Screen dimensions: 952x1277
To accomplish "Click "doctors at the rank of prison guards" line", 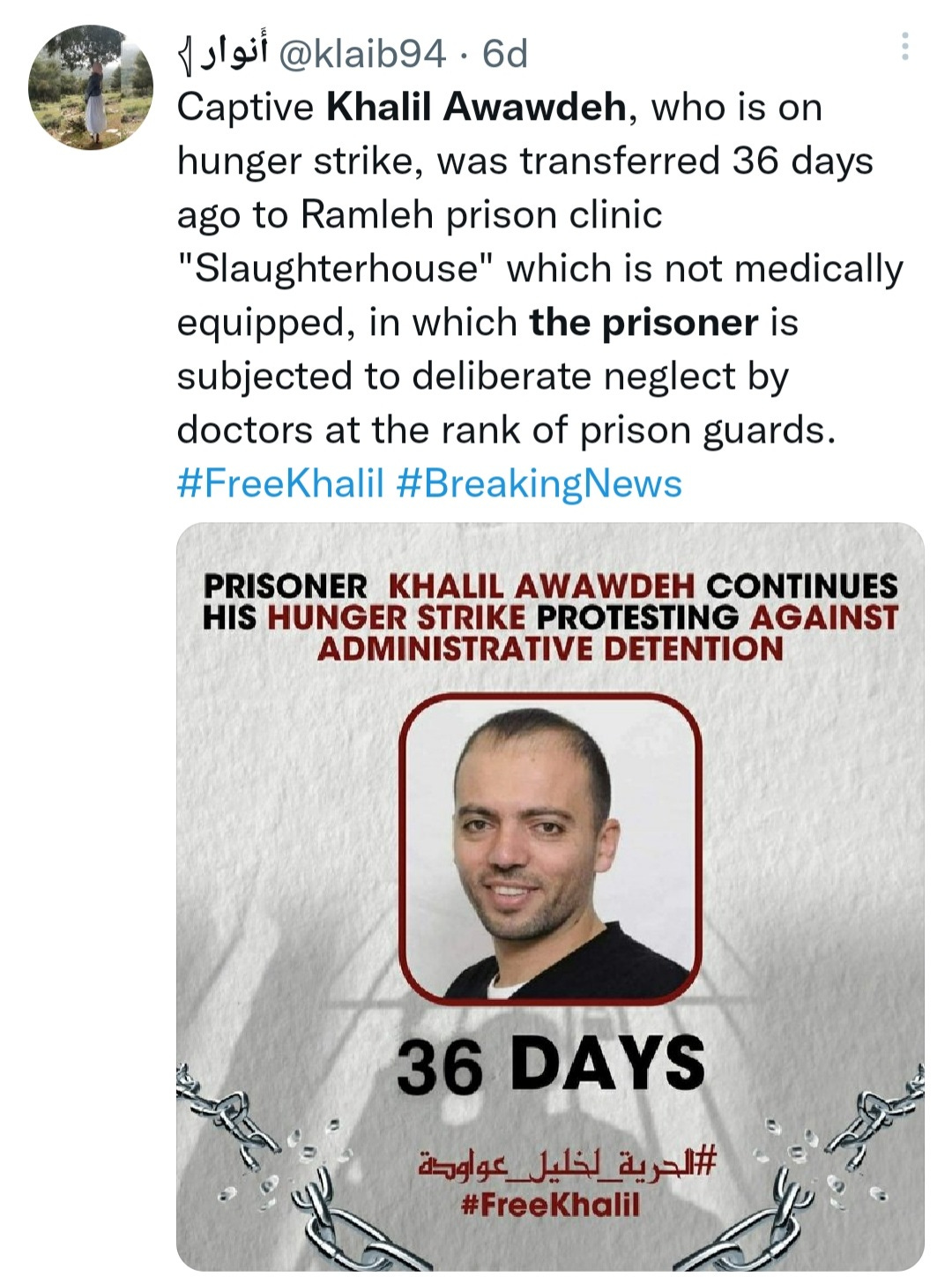I will click(506, 430).
